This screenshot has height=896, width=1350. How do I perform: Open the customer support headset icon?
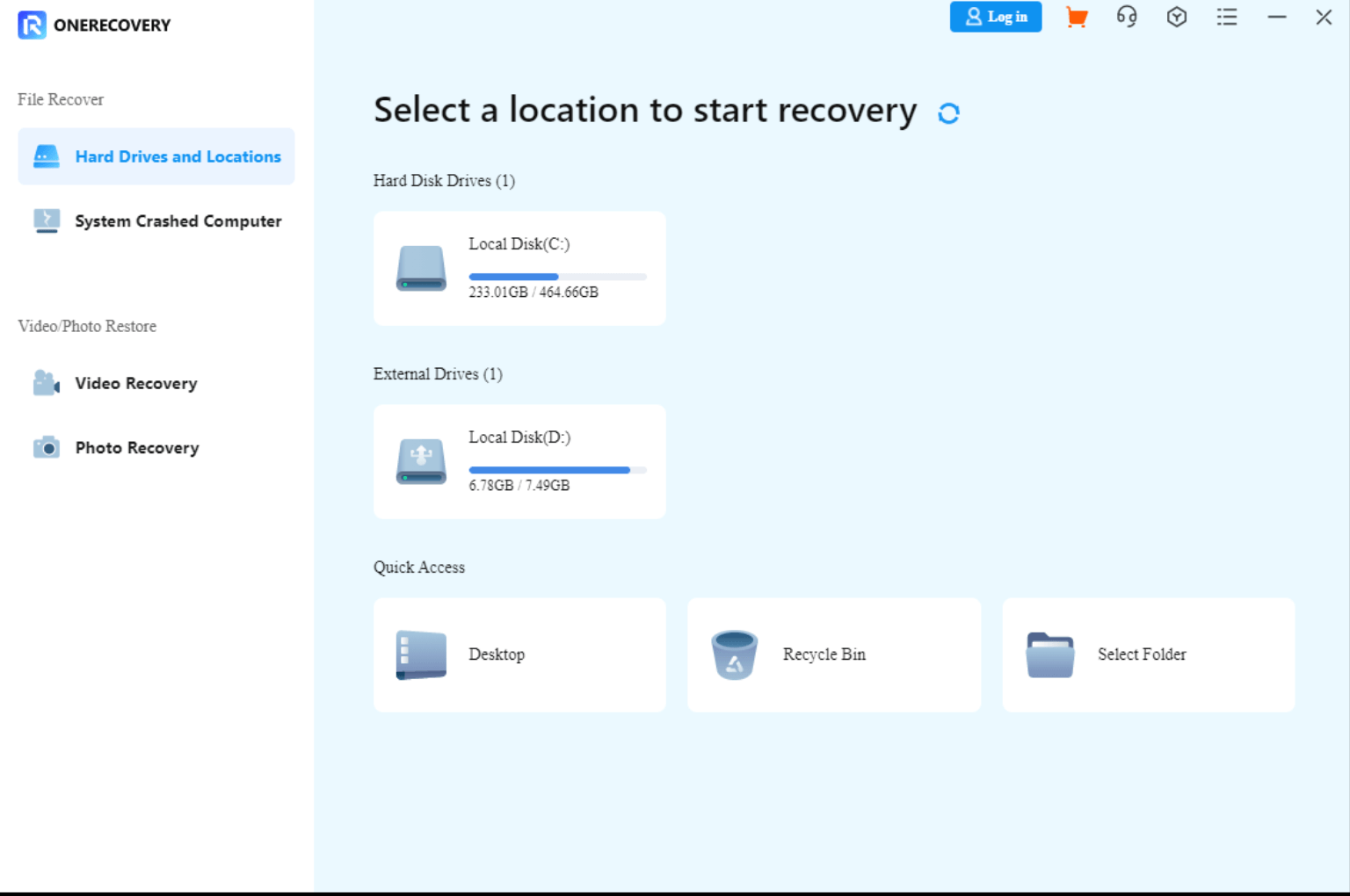pyautogui.click(x=1126, y=17)
